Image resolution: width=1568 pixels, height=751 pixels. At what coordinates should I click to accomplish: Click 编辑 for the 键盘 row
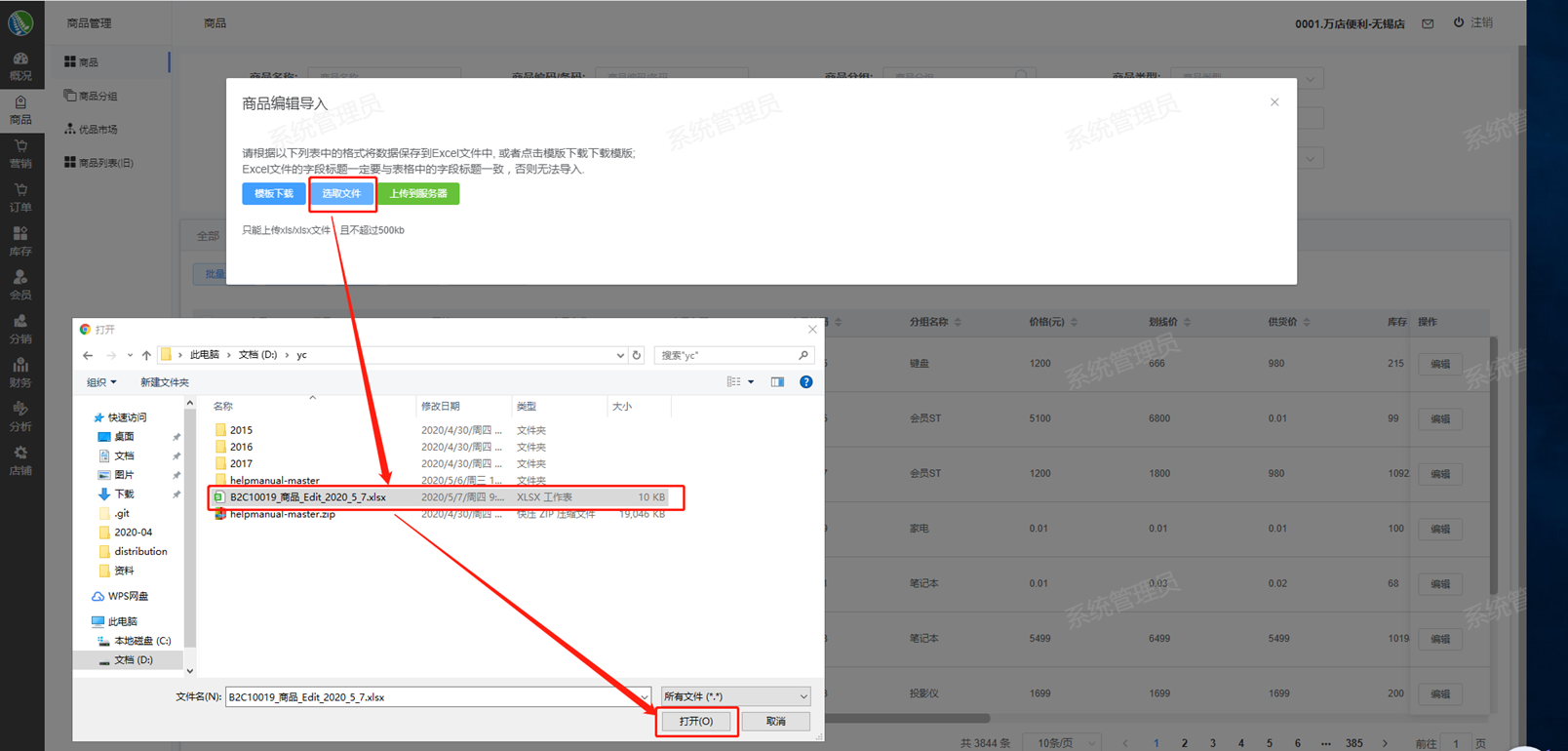point(1440,364)
